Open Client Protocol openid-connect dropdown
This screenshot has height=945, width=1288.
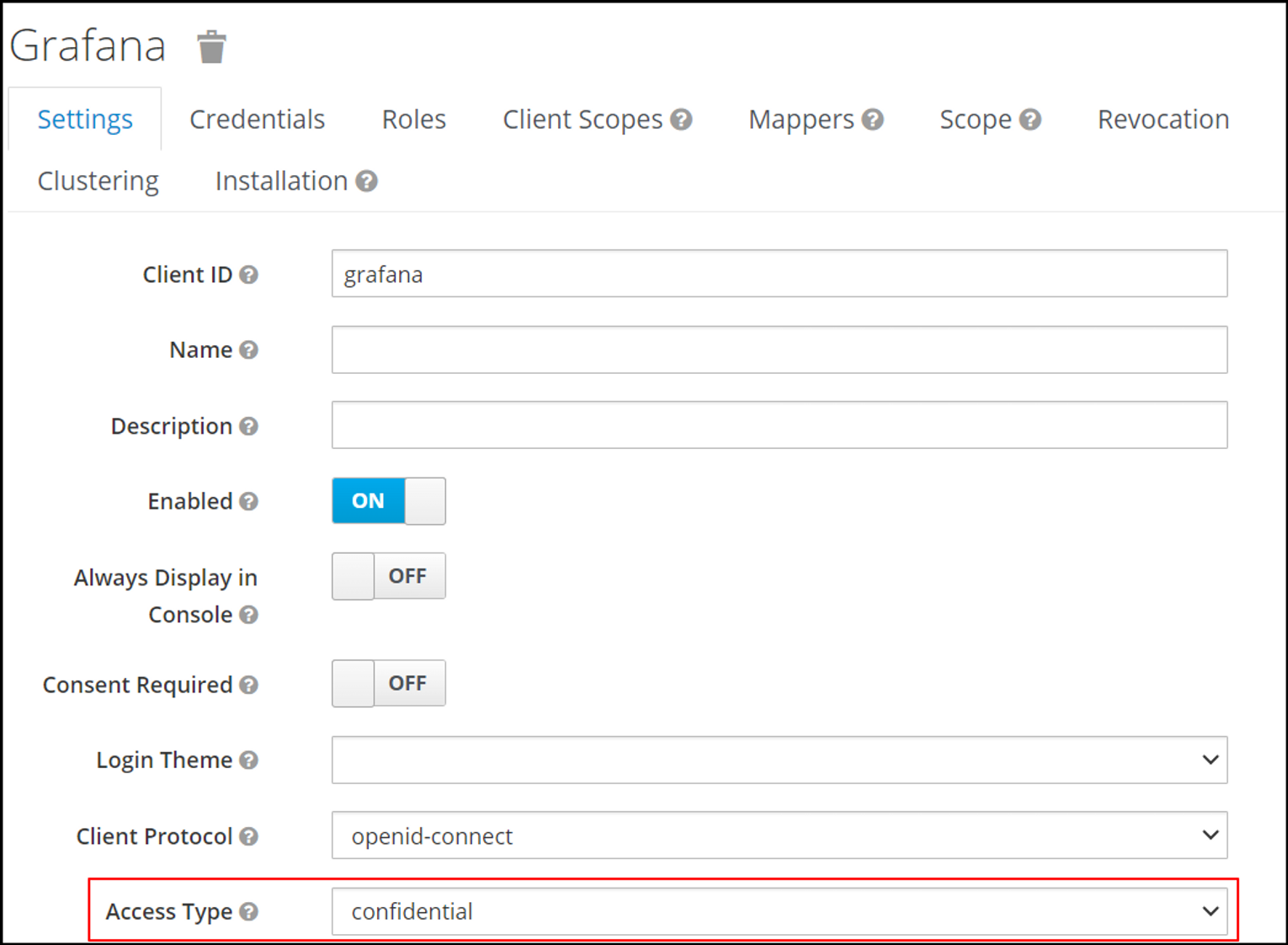[x=780, y=836]
